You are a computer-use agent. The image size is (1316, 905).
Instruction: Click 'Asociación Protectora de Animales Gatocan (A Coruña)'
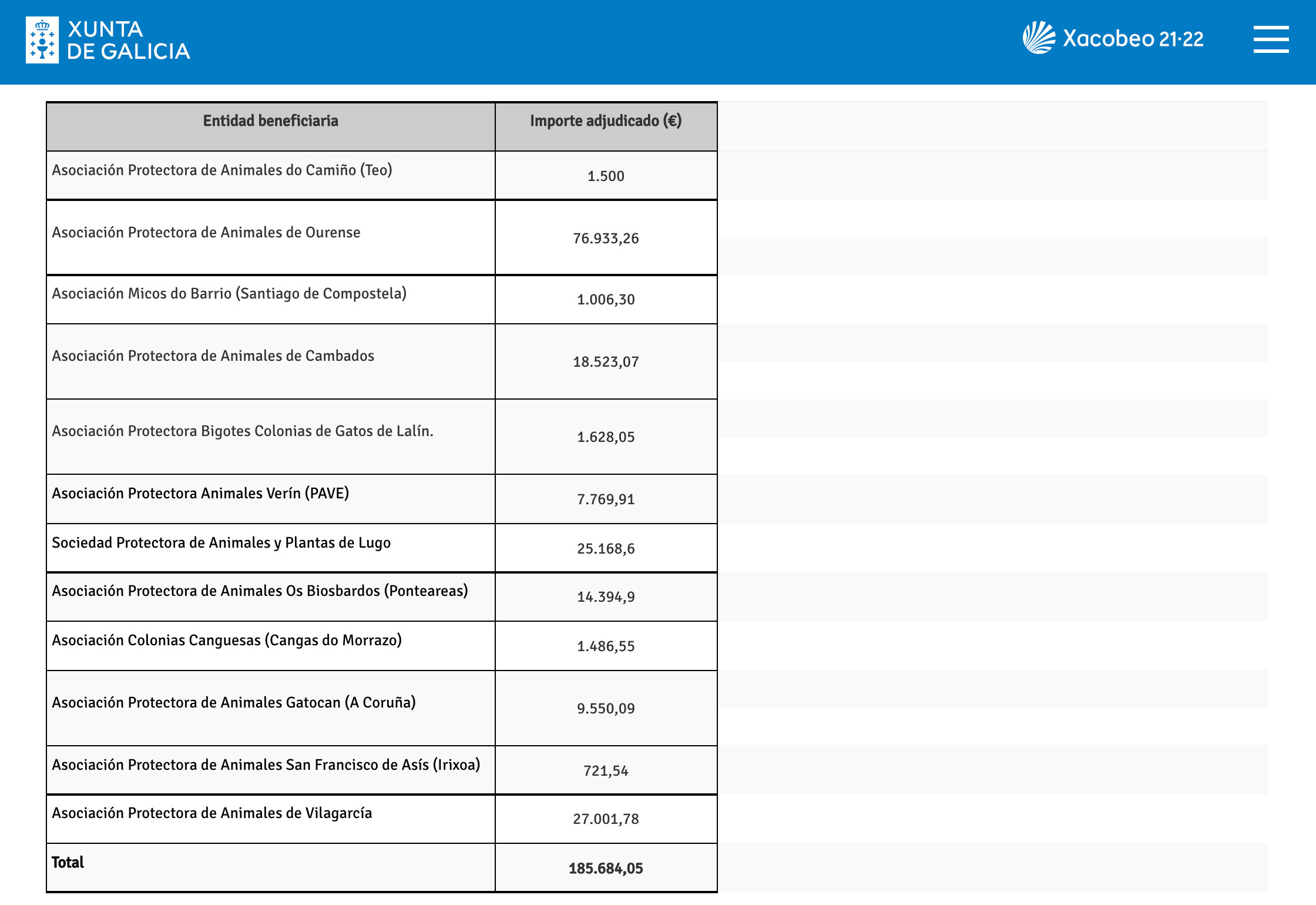coord(234,703)
